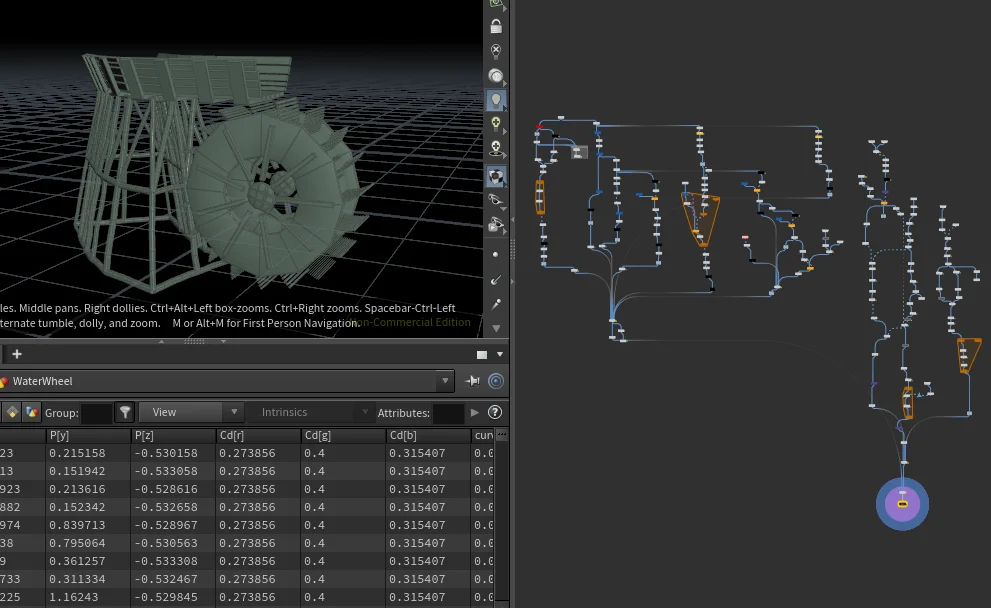Select the highlighted light bulb lighting icon
991x608 pixels.
[x=496, y=100]
